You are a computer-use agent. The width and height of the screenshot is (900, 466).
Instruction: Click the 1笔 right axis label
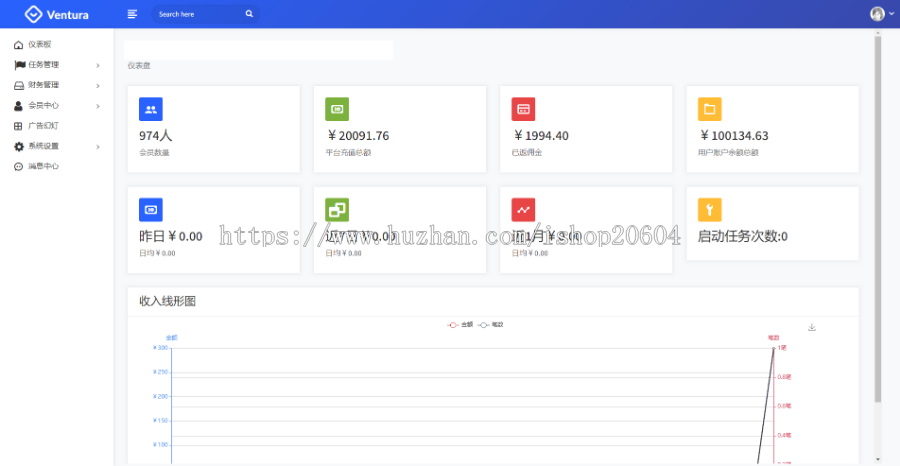[x=781, y=348]
